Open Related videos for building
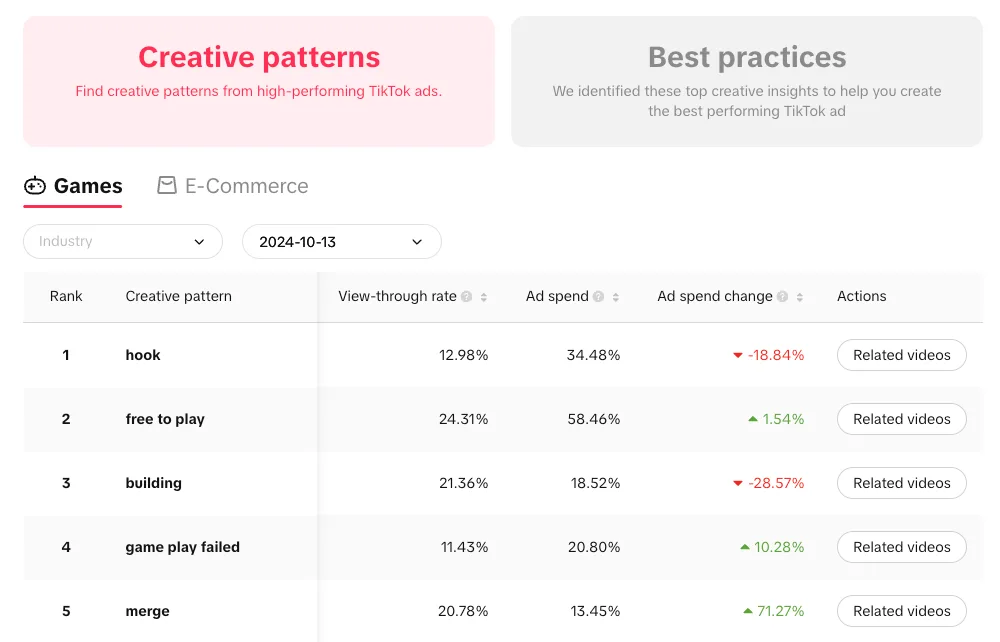 [902, 483]
